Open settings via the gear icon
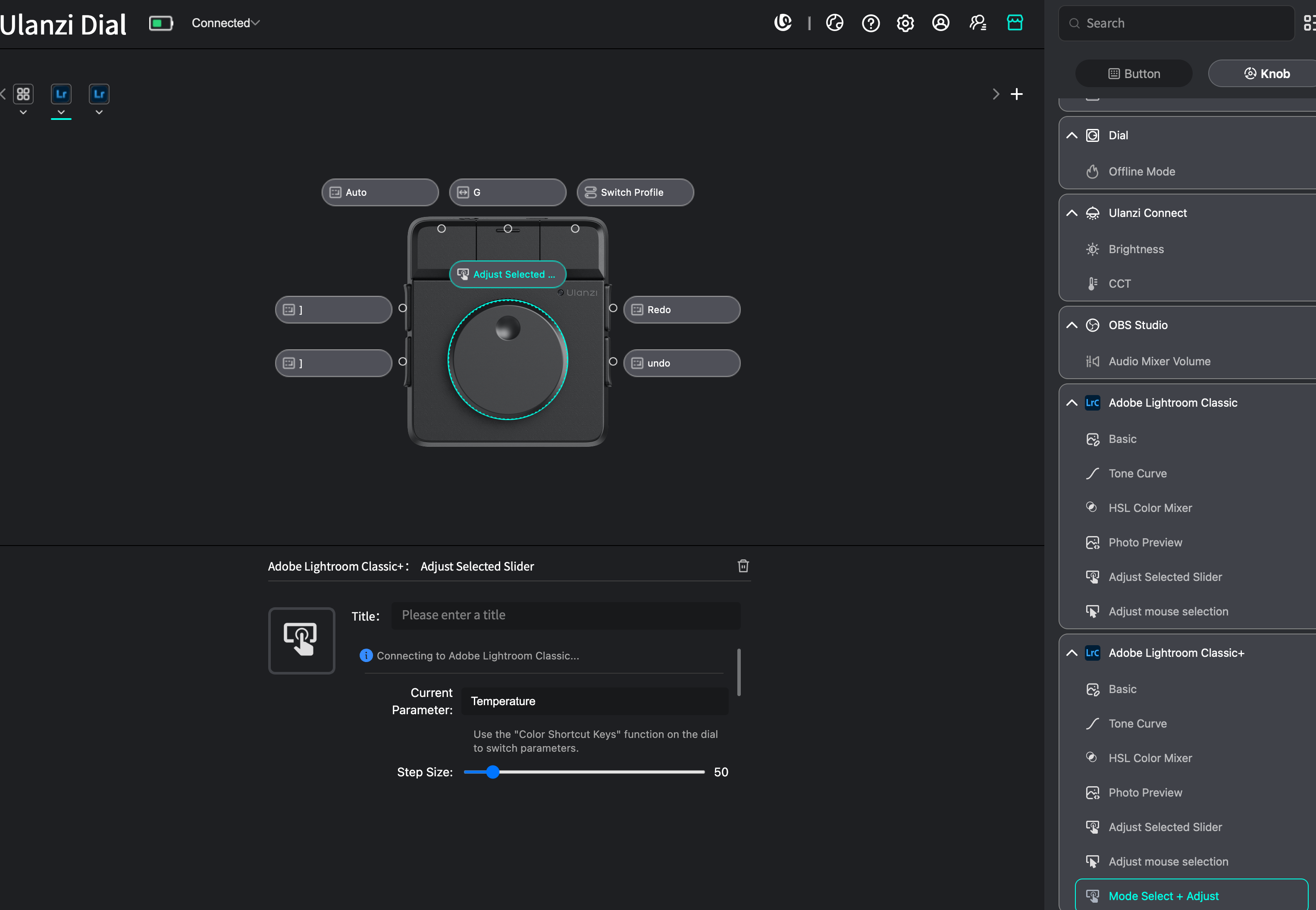Viewport: 1316px width, 910px height. (x=905, y=23)
